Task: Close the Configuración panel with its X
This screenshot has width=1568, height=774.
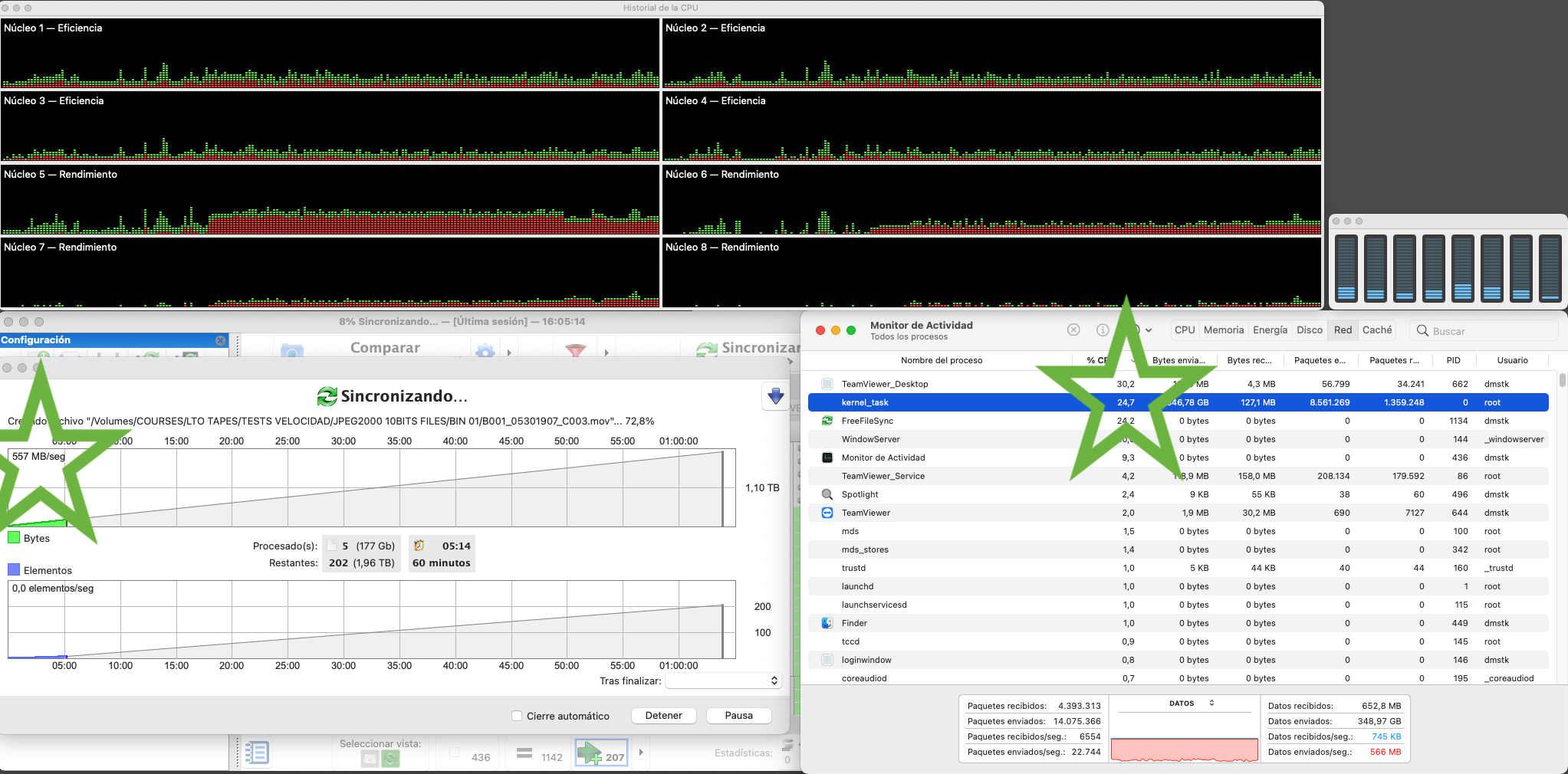Action: pos(220,340)
